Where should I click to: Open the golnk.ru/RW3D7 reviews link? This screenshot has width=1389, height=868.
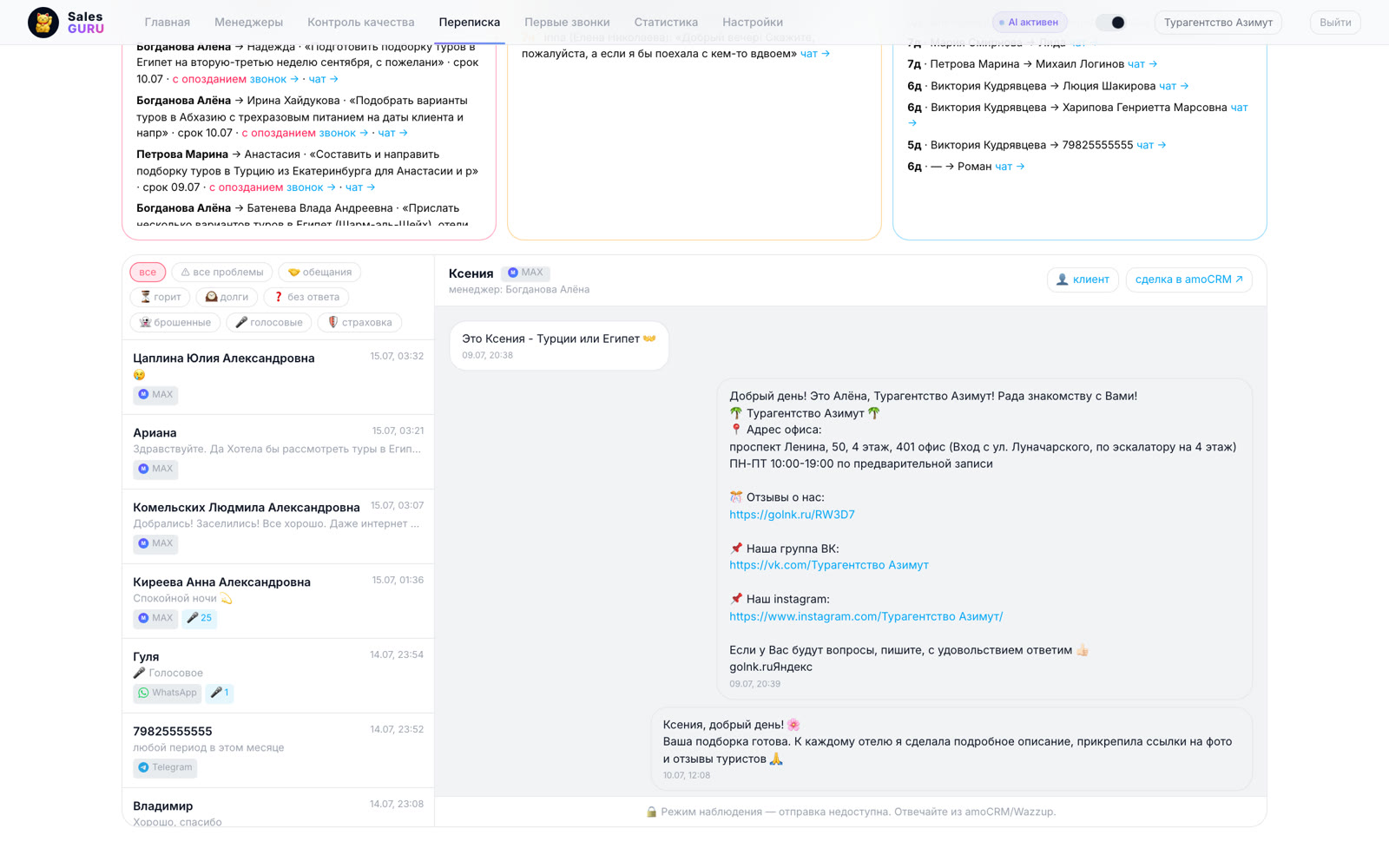point(792,515)
